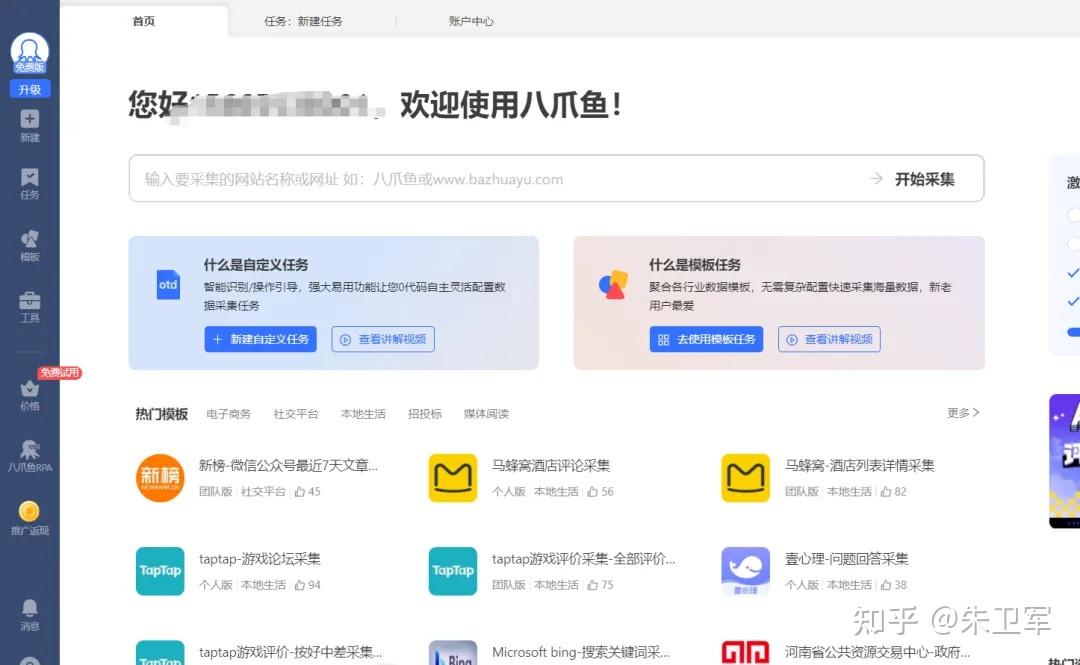Image resolution: width=1080 pixels, height=665 pixels.
Task: Switch to the 账户中心 tab
Action: pyautogui.click(x=471, y=19)
